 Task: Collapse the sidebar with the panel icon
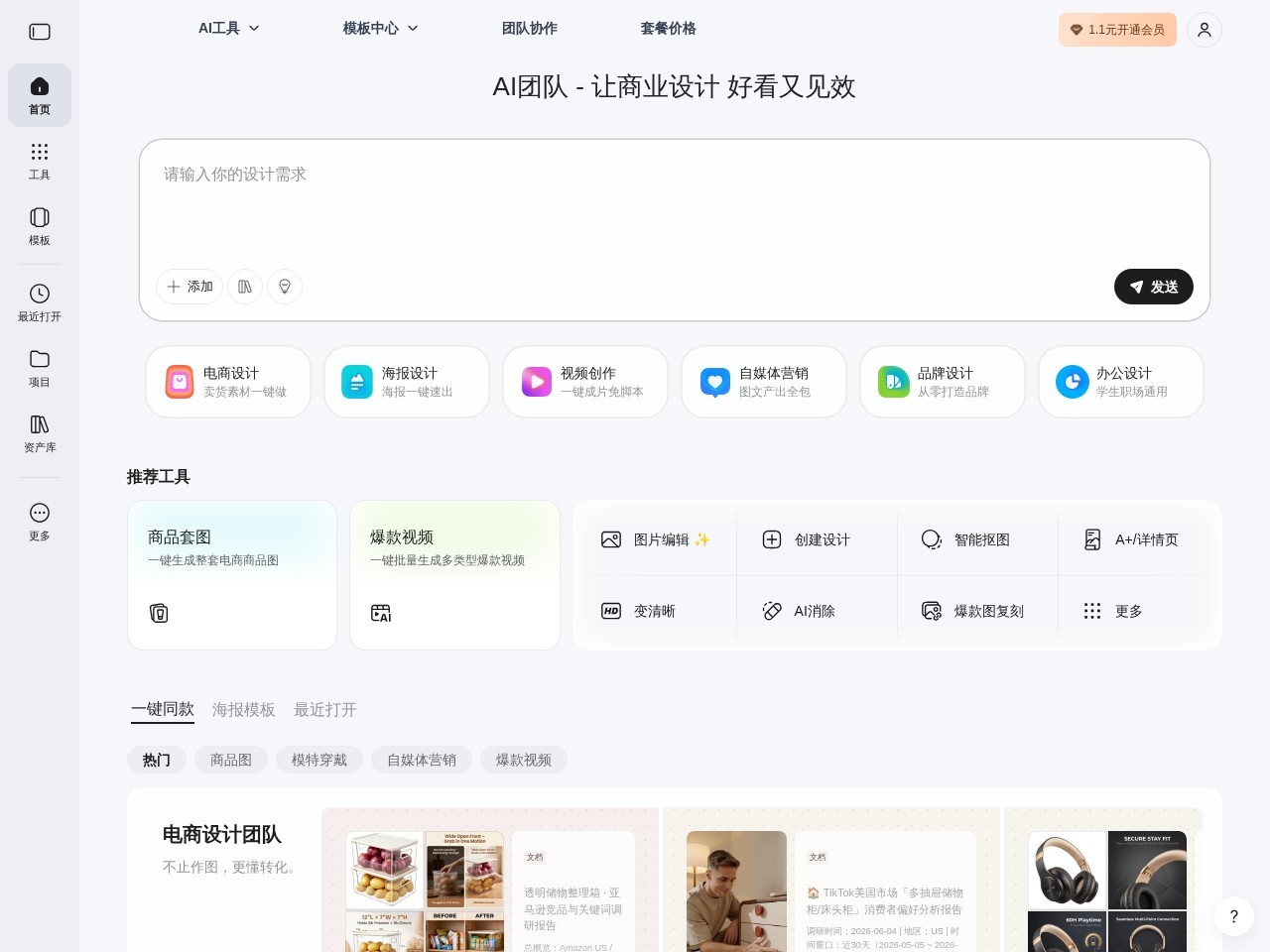coord(40,32)
